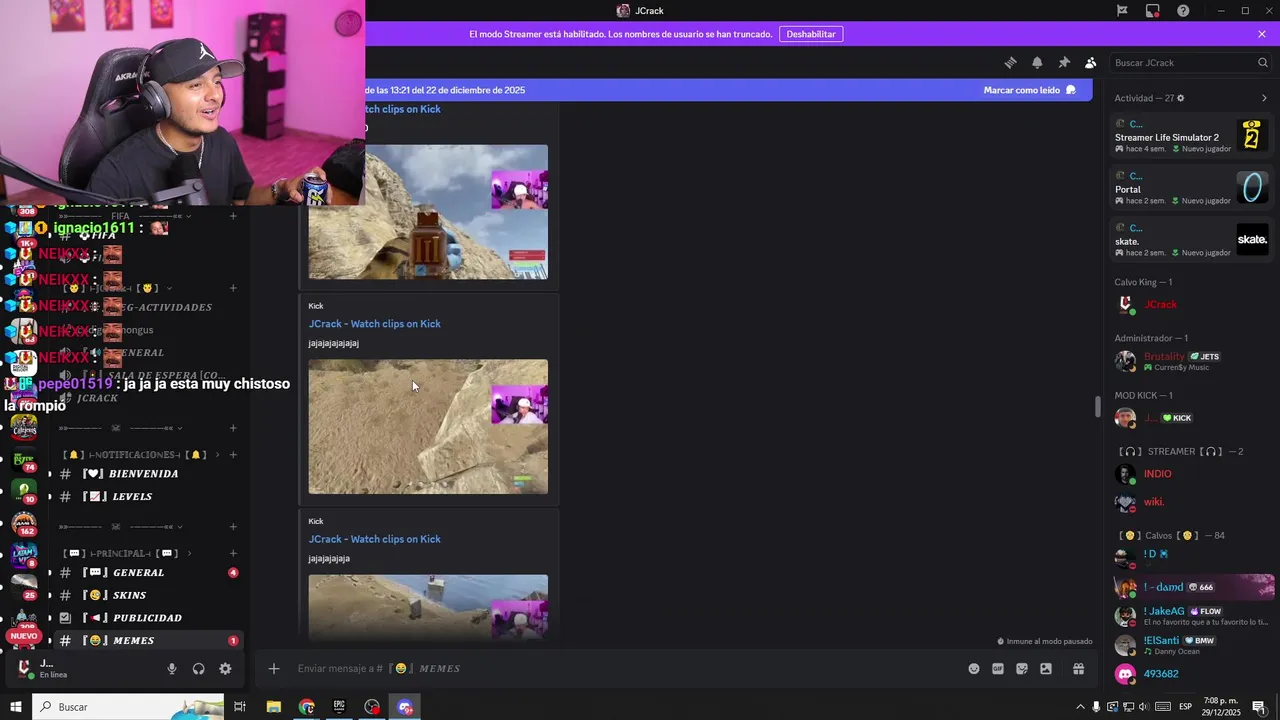This screenshot has width=1280, height=720.
Task: Open the GIF picker
Action: 998,669
